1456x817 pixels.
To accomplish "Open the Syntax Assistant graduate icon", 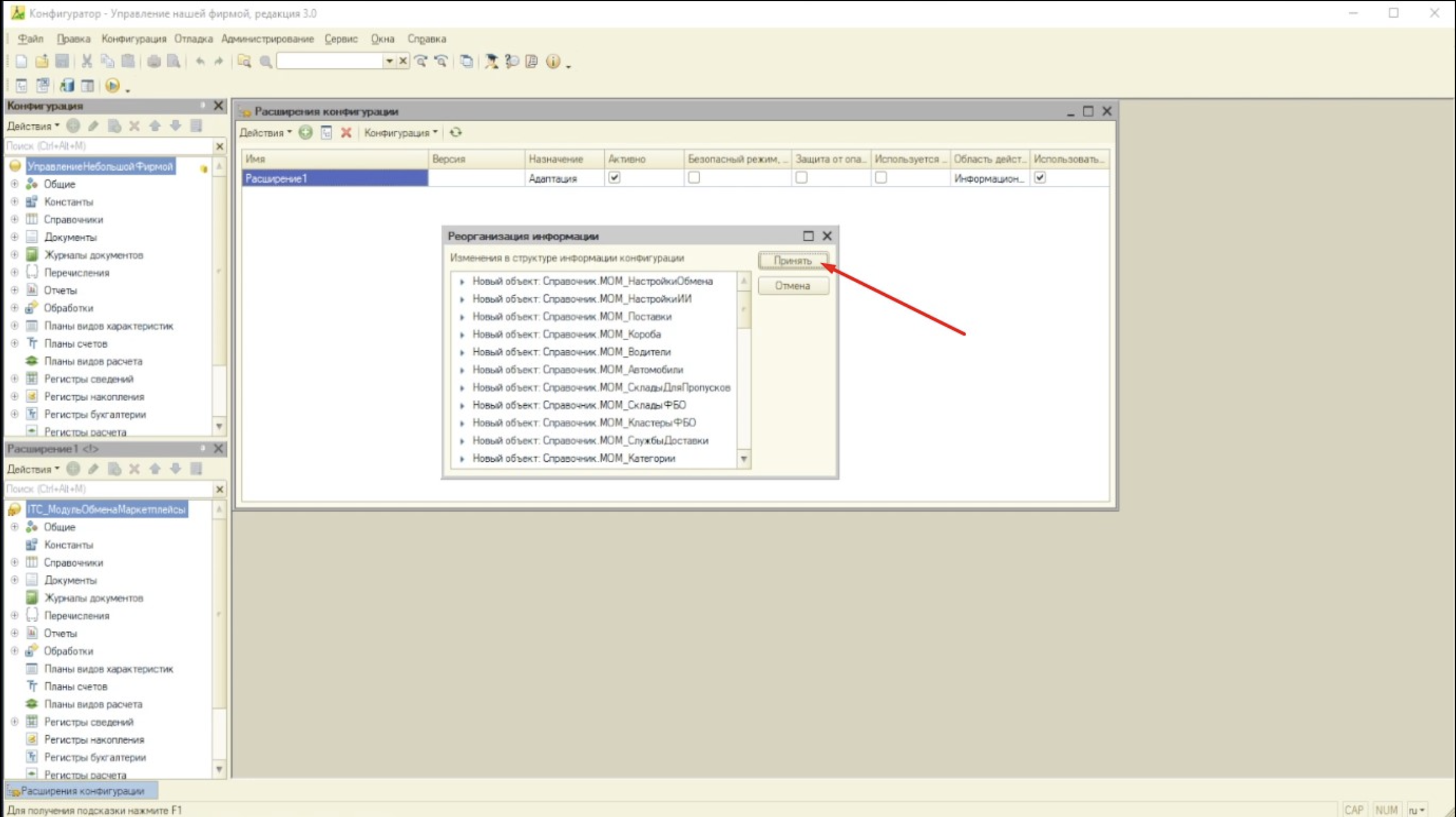I will (491, 61).
